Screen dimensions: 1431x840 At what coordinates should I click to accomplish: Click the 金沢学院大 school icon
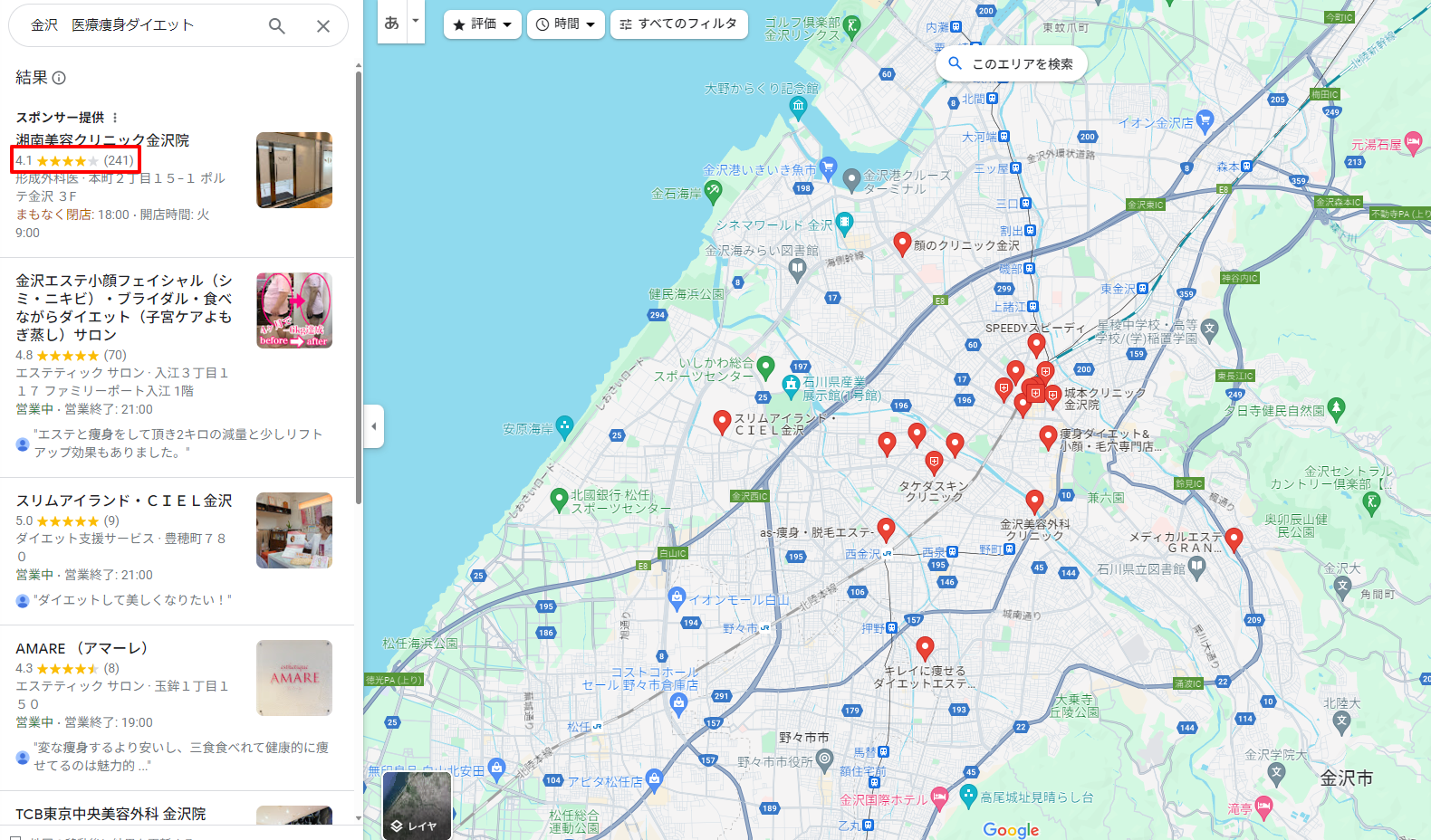tap(1277, 772)
